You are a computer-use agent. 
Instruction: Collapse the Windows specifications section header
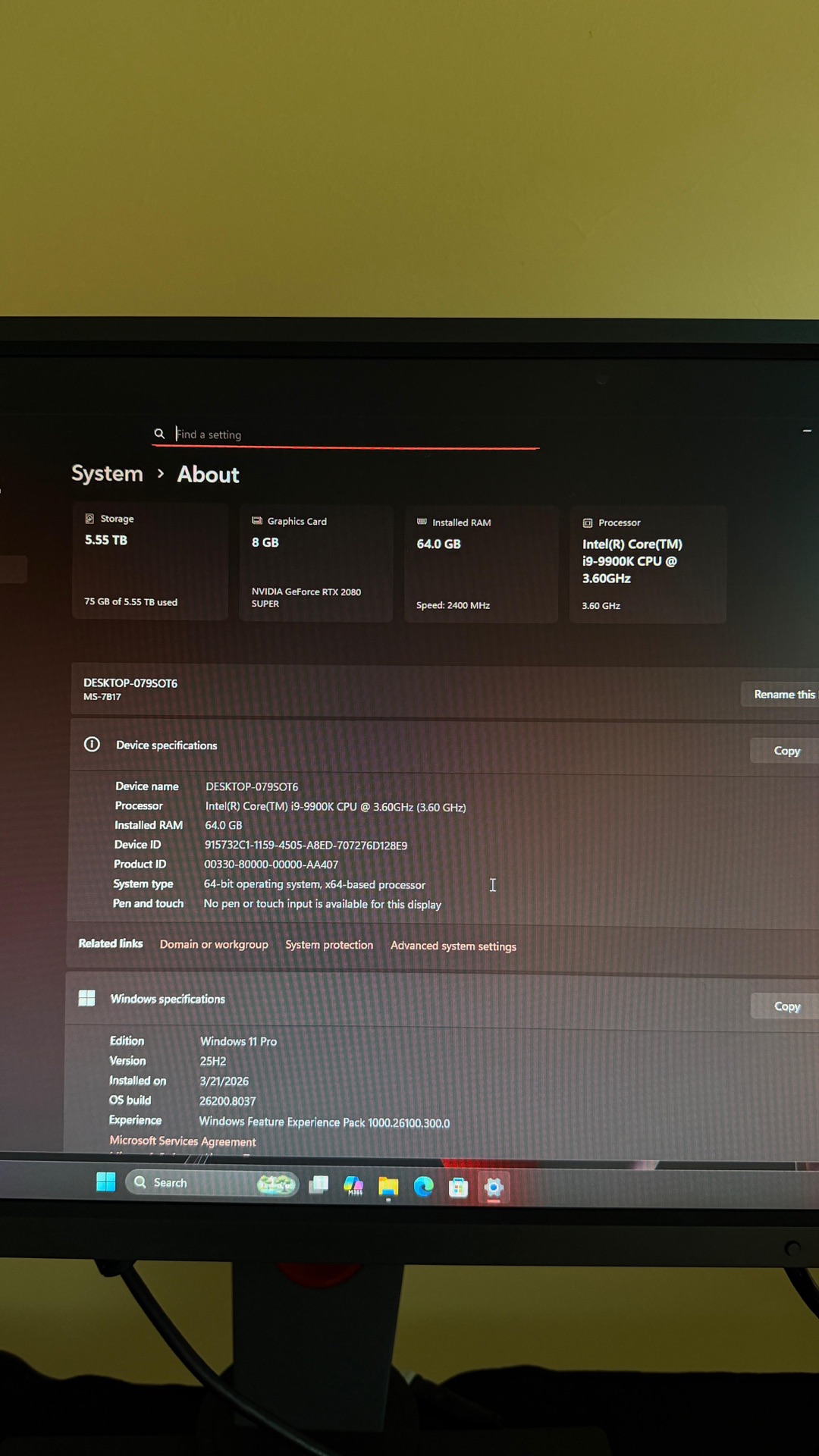point(443,1001)
